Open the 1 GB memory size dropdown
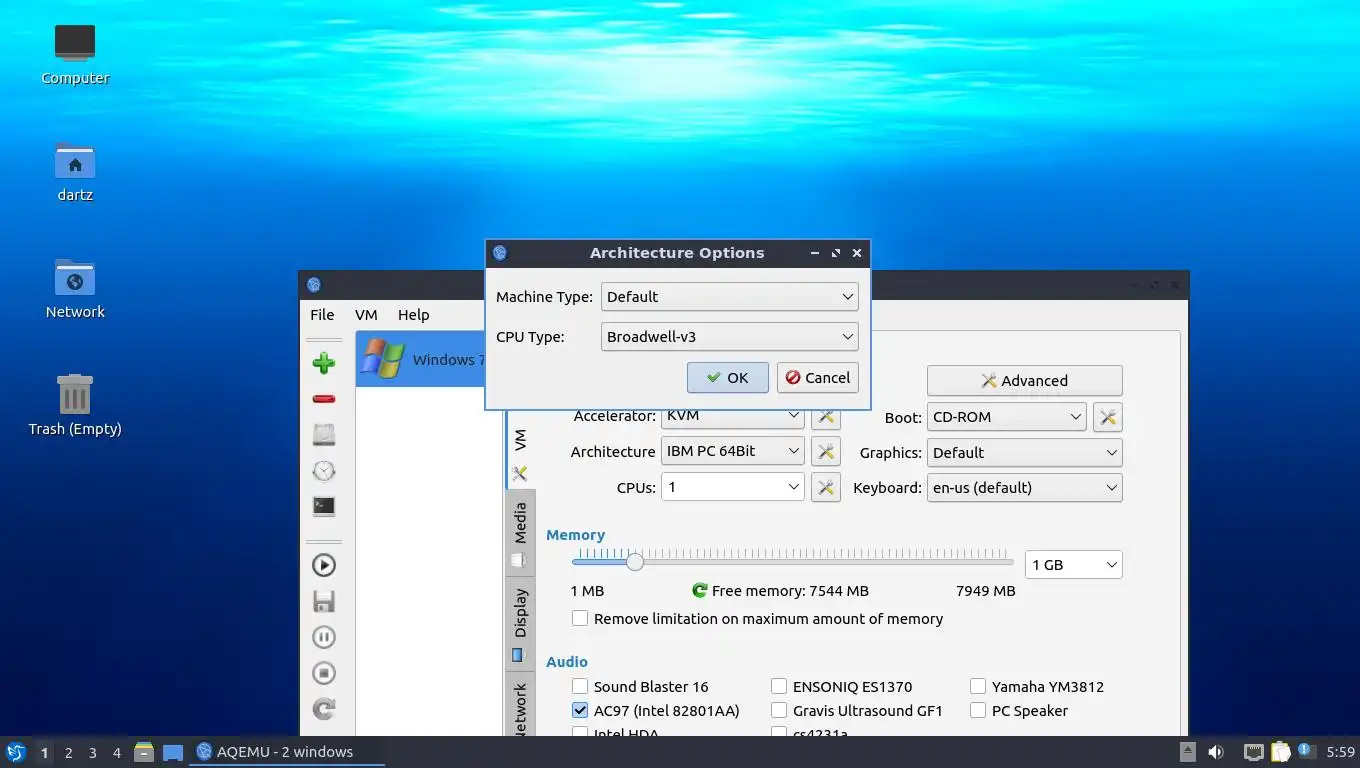Image resolution: width=1360 pixels, height=768 pixels. point(1074,565)
